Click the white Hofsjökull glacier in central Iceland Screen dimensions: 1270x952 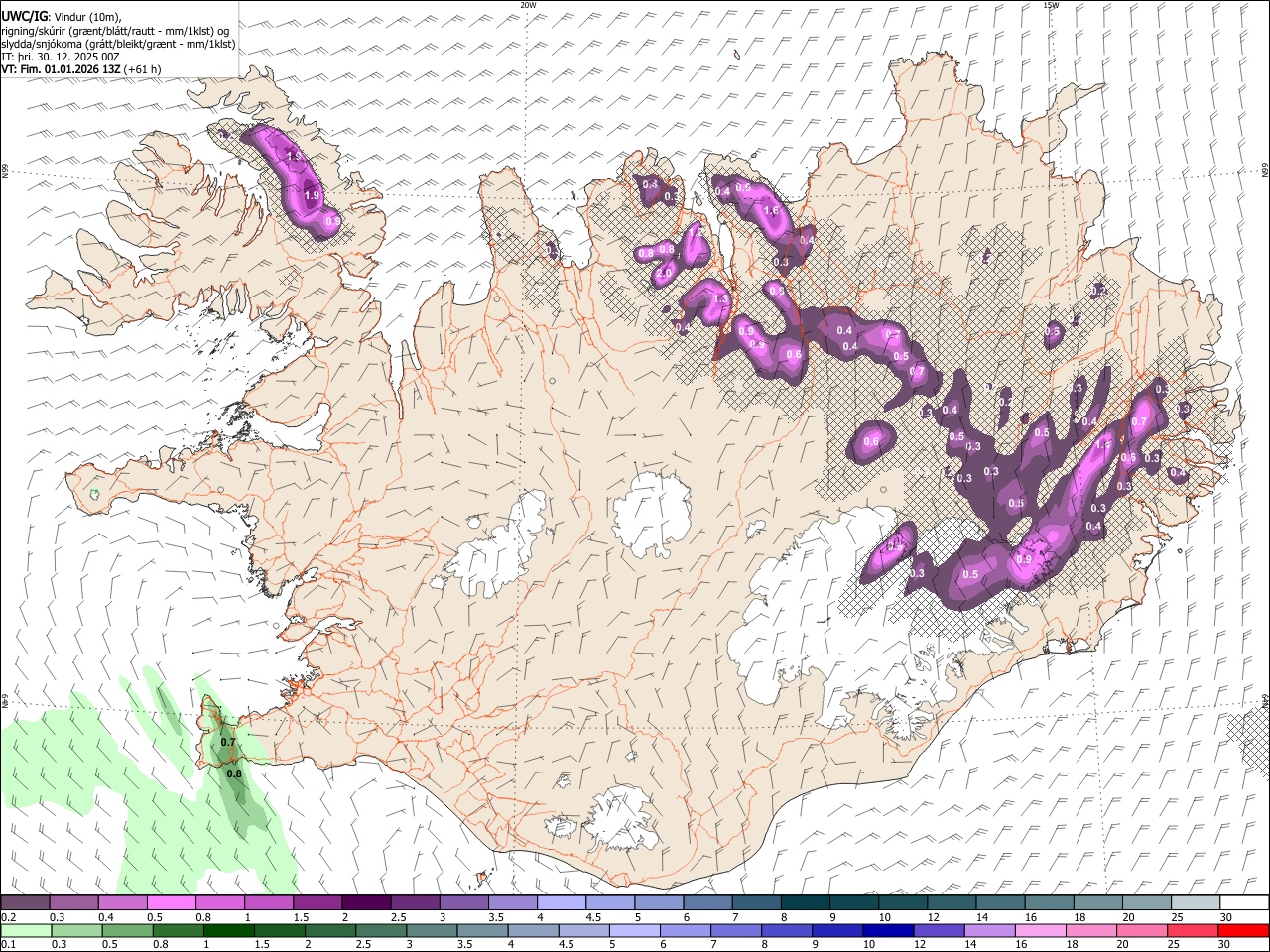[x=652, y=514]
